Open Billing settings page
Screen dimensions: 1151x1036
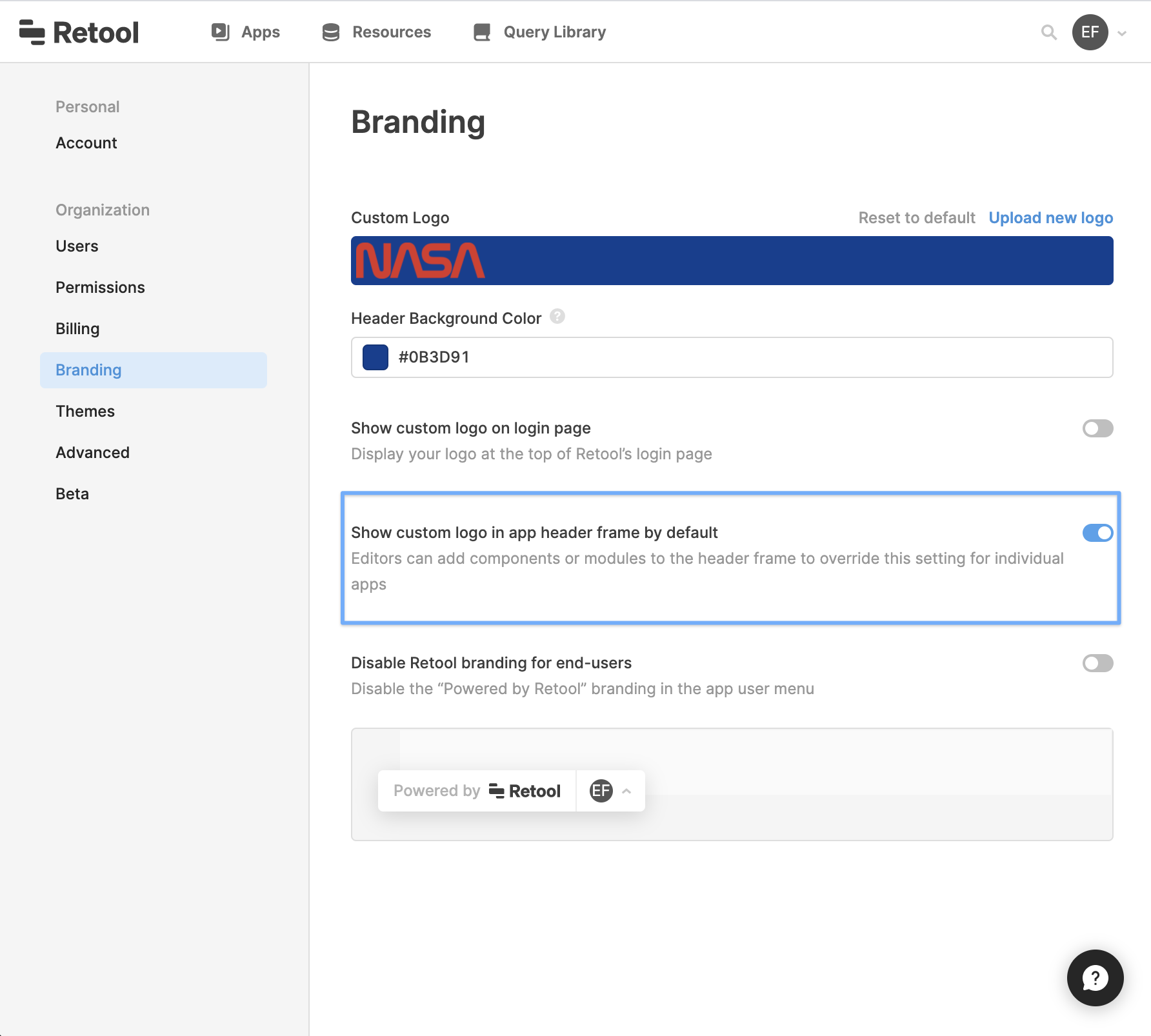coord(77,329)
